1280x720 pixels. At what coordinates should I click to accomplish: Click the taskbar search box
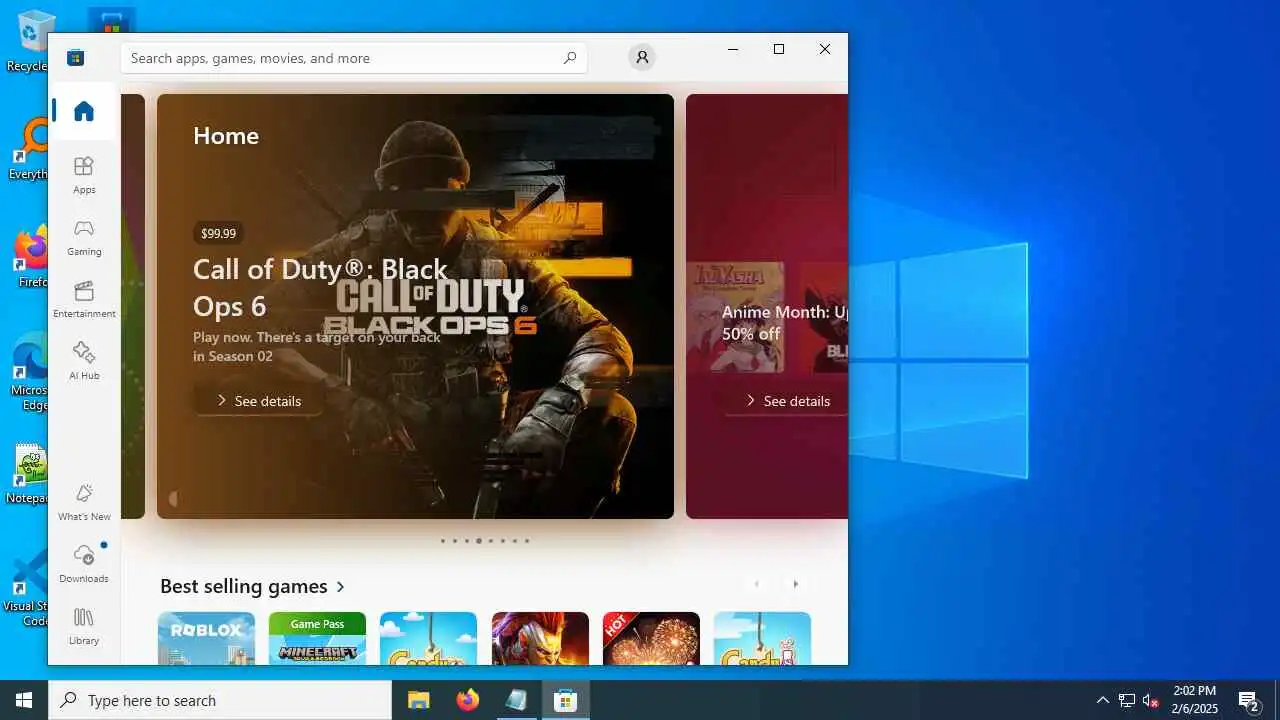point(220,700)
